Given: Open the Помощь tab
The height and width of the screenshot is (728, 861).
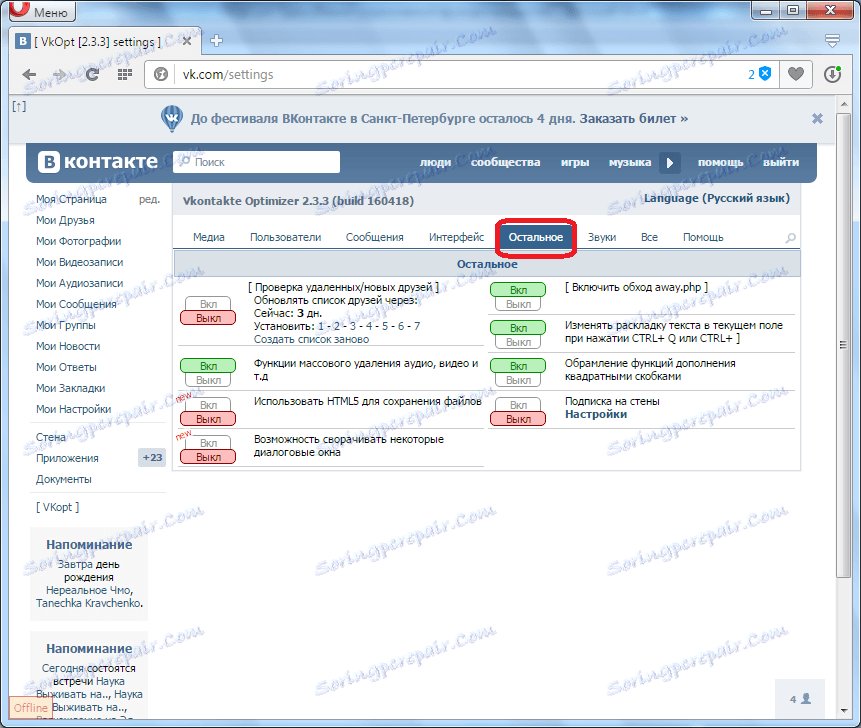Looking at the screenshot, I should click(703, 237).
